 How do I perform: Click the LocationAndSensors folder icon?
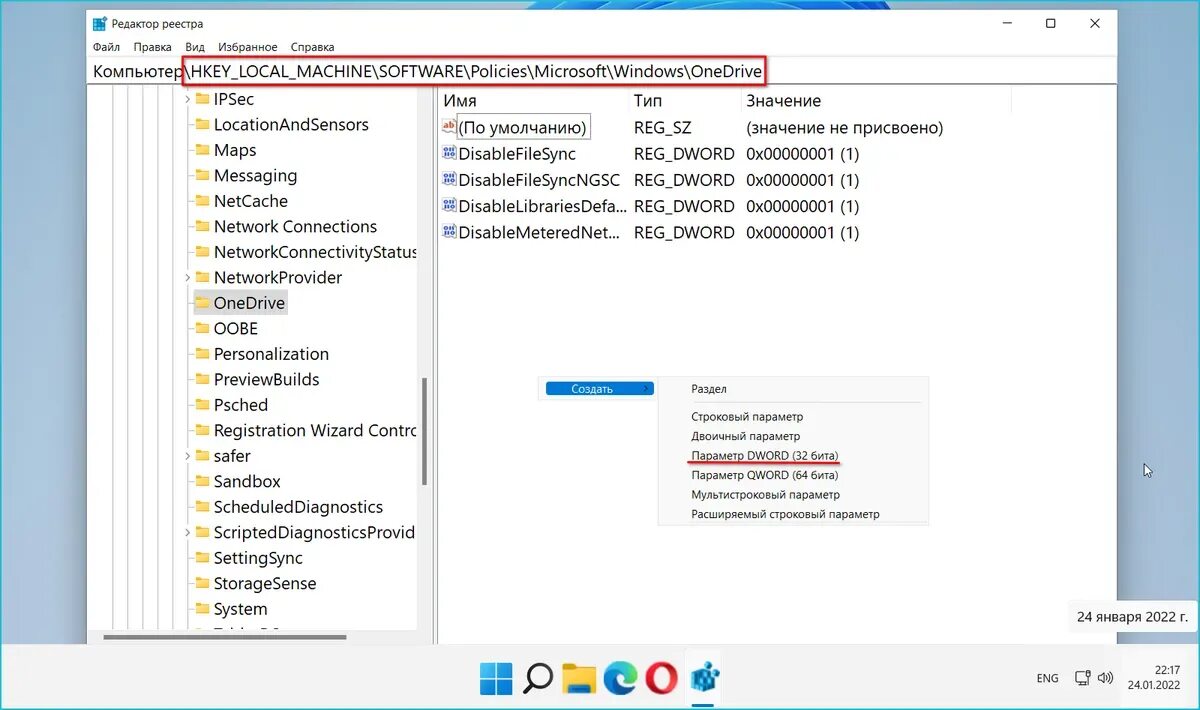pyautogui.click(x=202, y=125)
